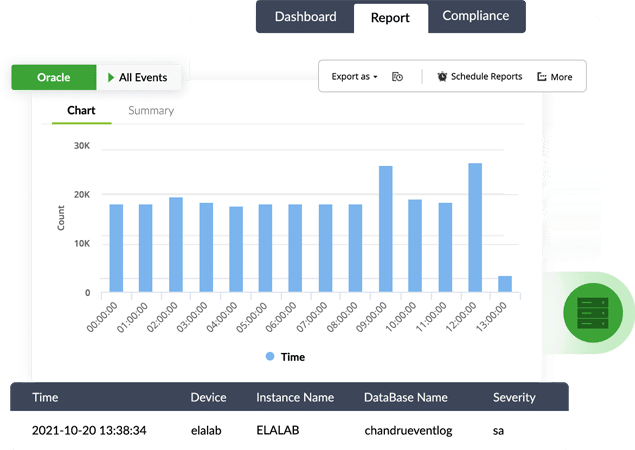Select the Chart tab
This screenshot has height=450, width=635.
81,110
